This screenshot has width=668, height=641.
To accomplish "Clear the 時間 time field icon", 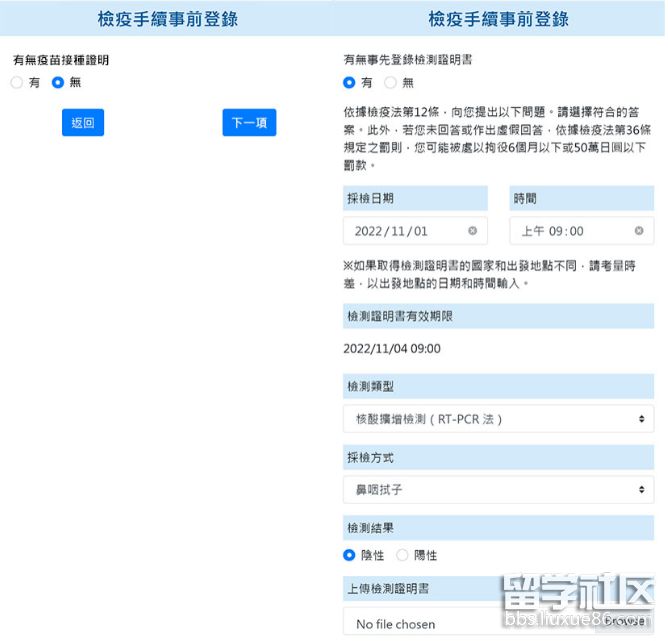I will click(x=639, y=231).
